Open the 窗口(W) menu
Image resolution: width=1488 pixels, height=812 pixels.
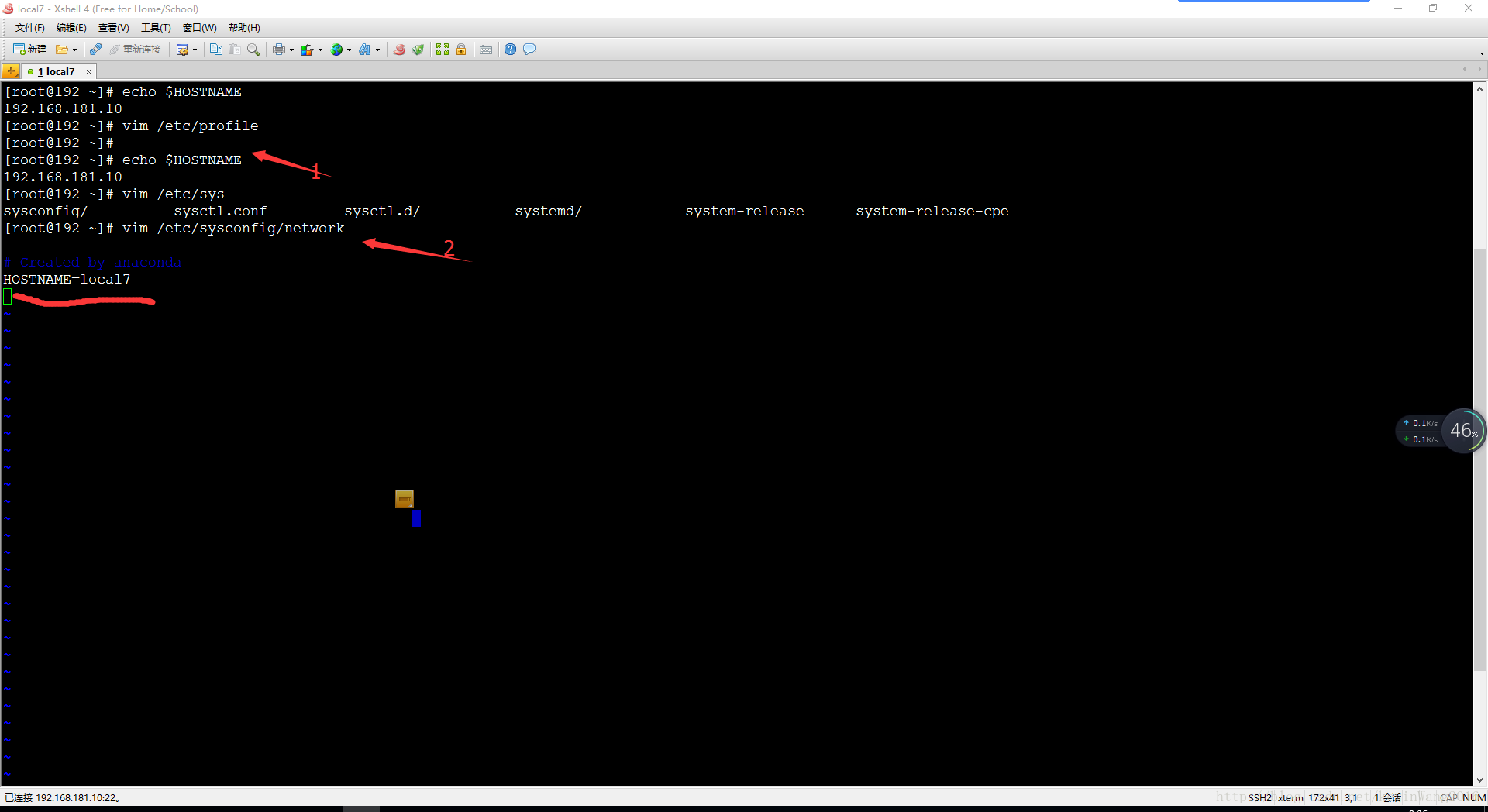[200, 28]
